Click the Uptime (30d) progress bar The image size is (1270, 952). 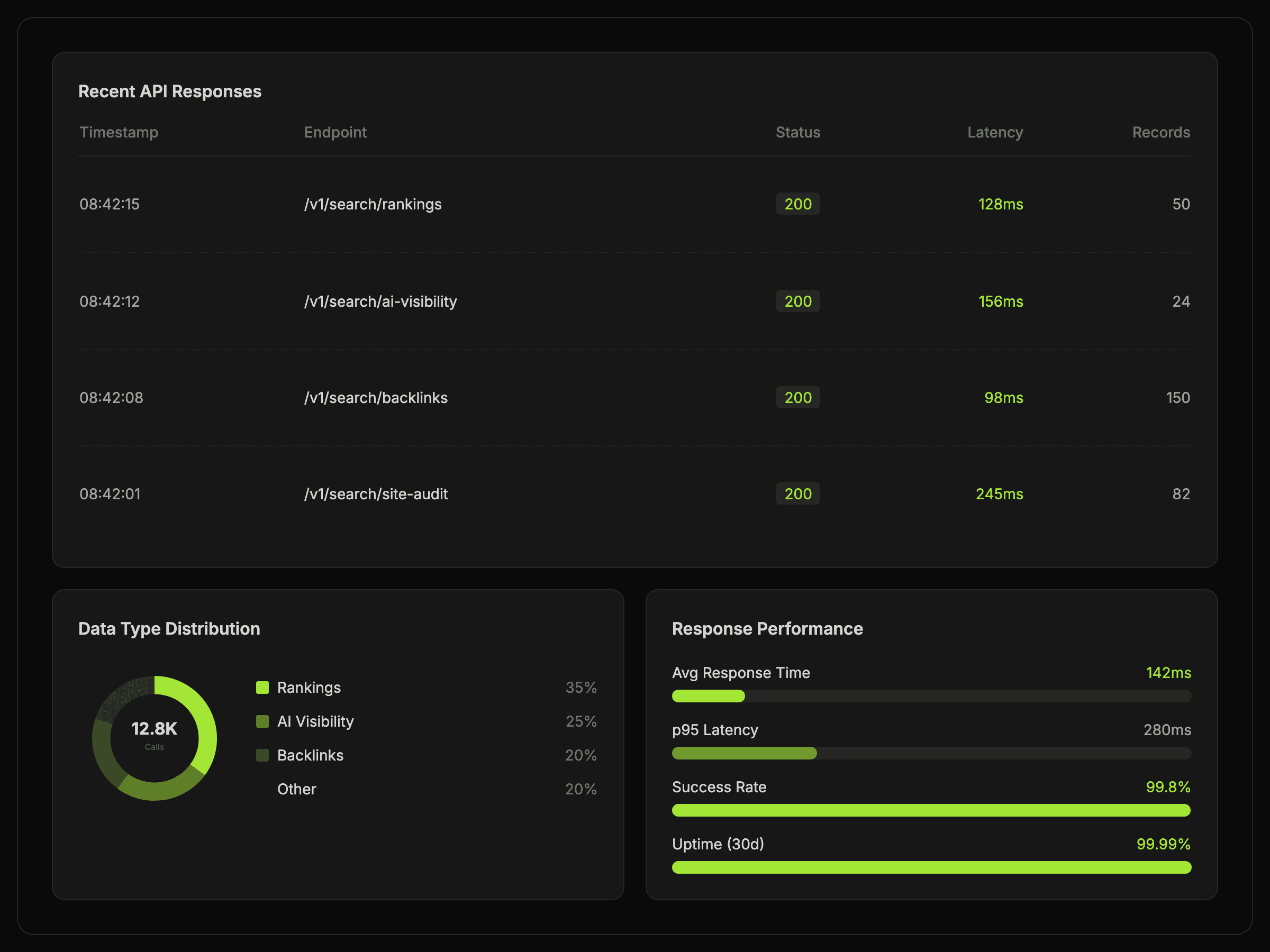[931, 867]
